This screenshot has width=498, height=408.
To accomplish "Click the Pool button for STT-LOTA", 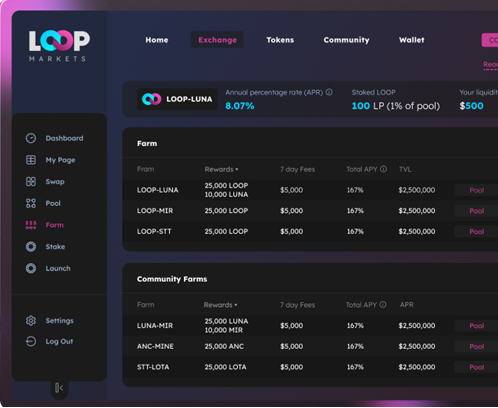I will 476,367.
